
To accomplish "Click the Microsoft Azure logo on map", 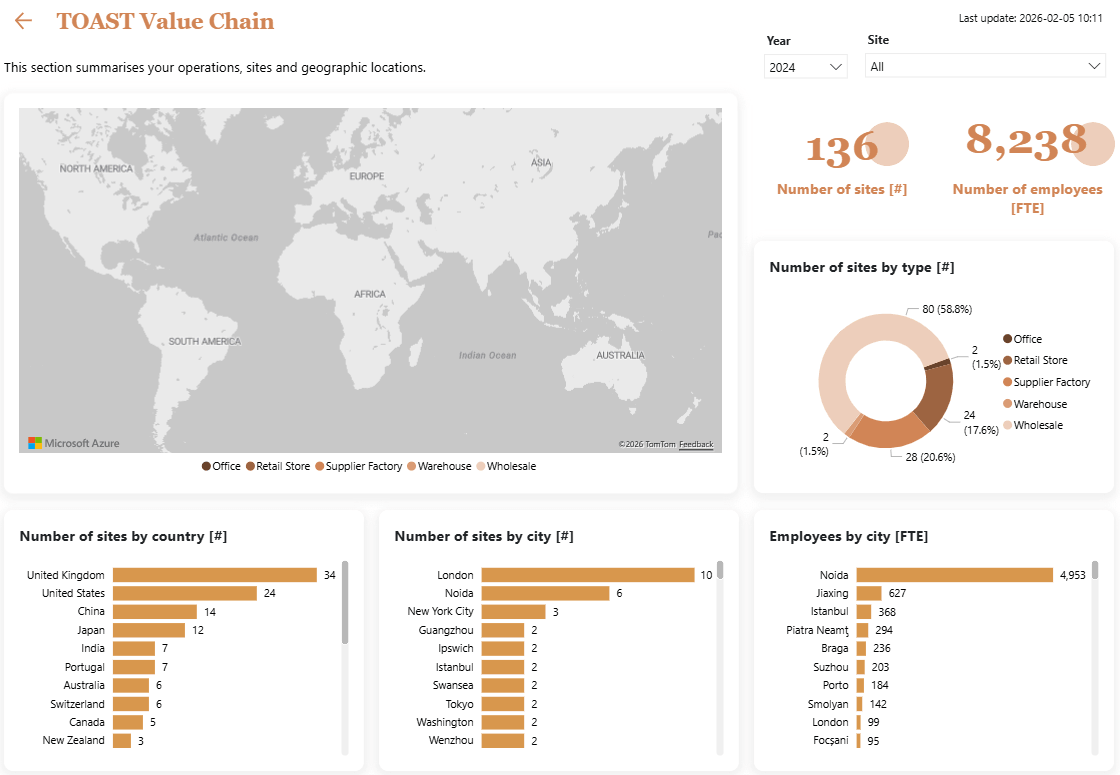I will click(73, 443).
